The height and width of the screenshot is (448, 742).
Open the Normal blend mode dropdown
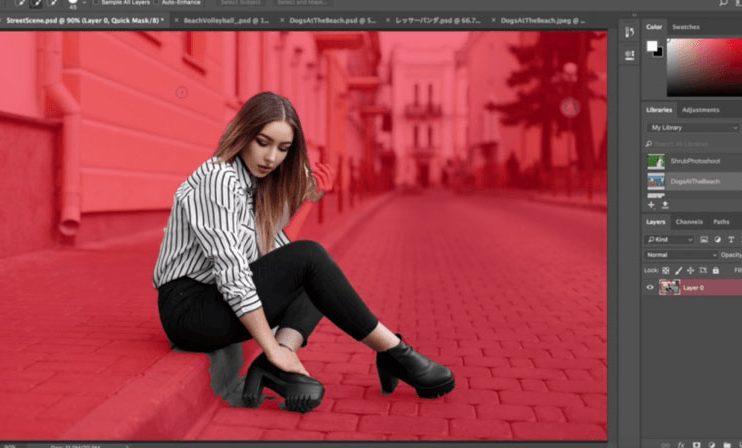coord(681,255)
